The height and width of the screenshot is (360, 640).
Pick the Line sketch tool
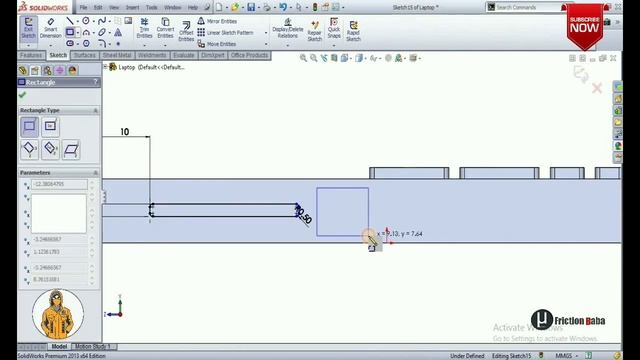70,21
